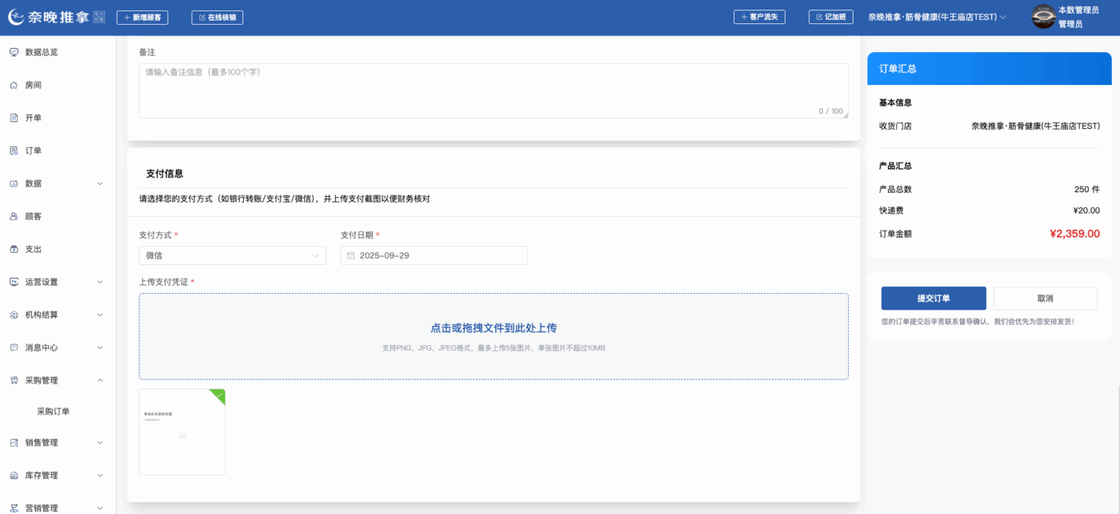Click the 在线核销 button
Image resolution: width=1120 pixels, height=514 pixels.
point(217,17)
